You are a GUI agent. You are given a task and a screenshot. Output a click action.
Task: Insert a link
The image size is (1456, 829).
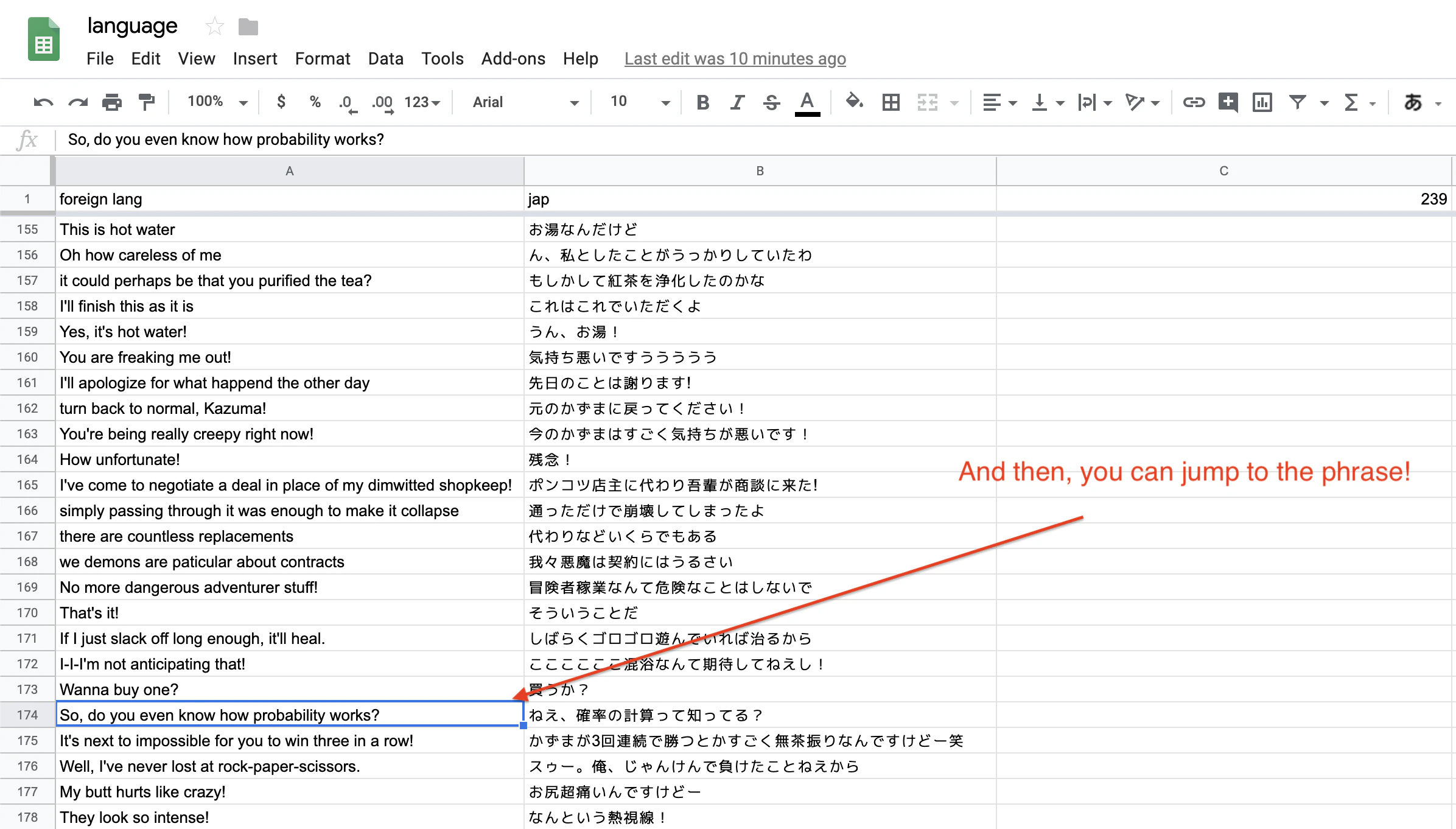coord(1194,102)
